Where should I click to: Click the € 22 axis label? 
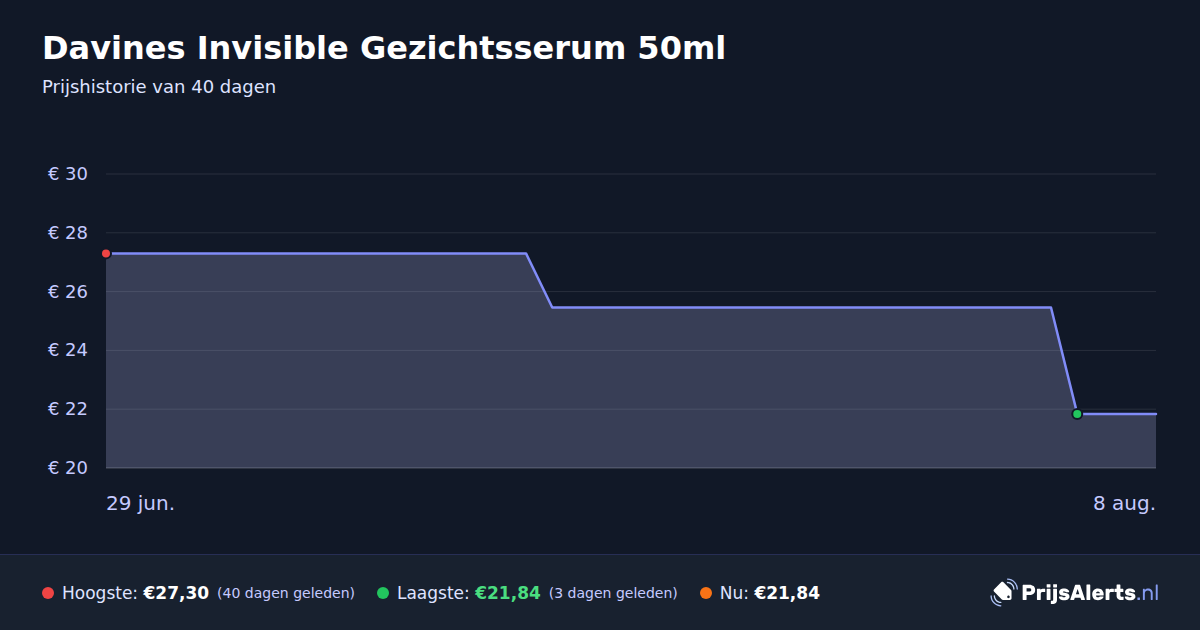[68, 409]
